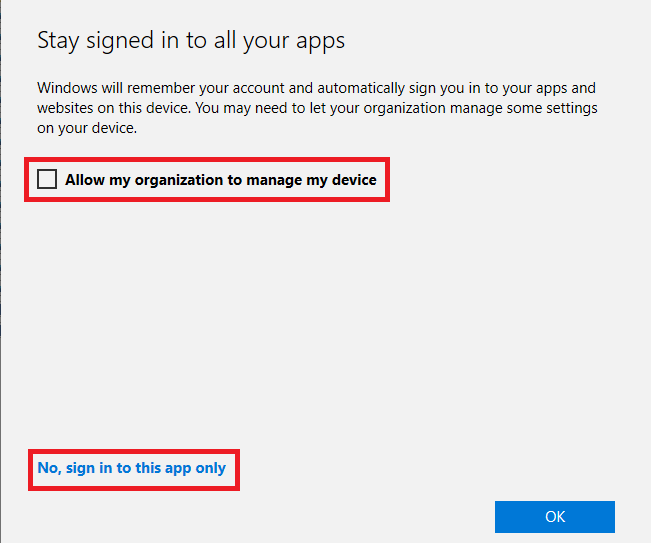Screen dimensions: 651x543
Task: Click the description line starting 'websites on this device'
Action: point(317,108)
